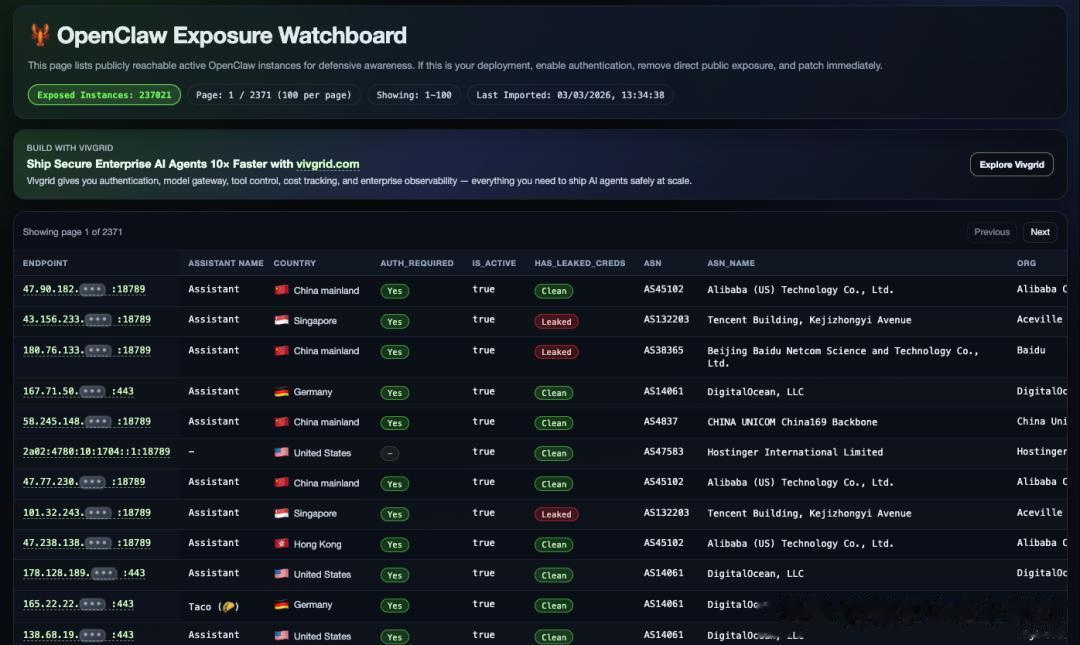Click the Baidu org cell

tap(1031, 350)
